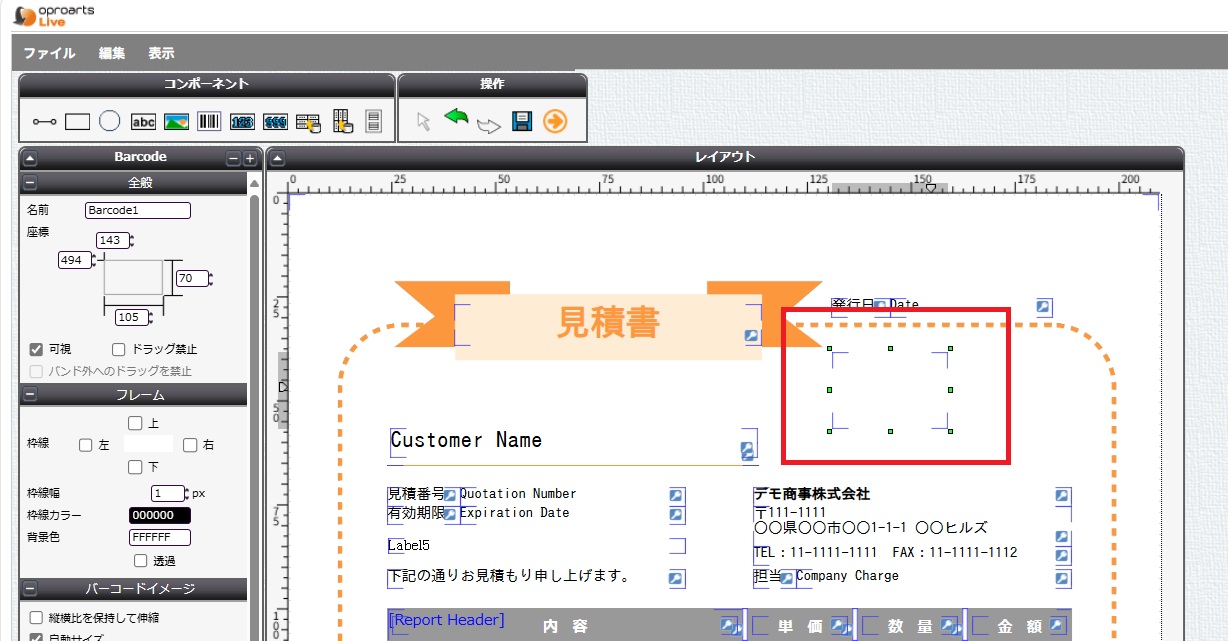
Task: Collapse the フレーム section
Action: 30,395
